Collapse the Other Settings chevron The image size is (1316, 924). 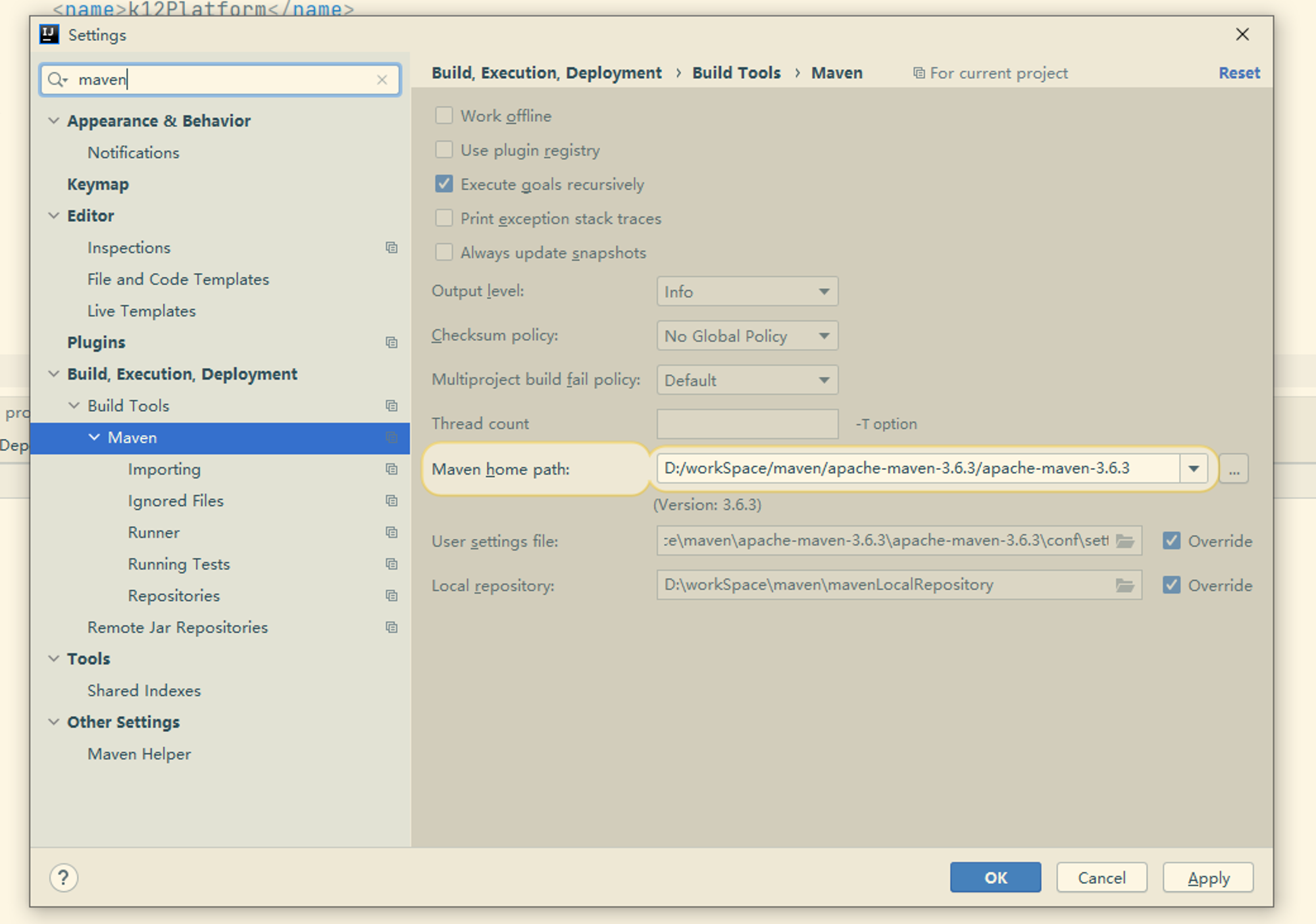click(54, 722)
